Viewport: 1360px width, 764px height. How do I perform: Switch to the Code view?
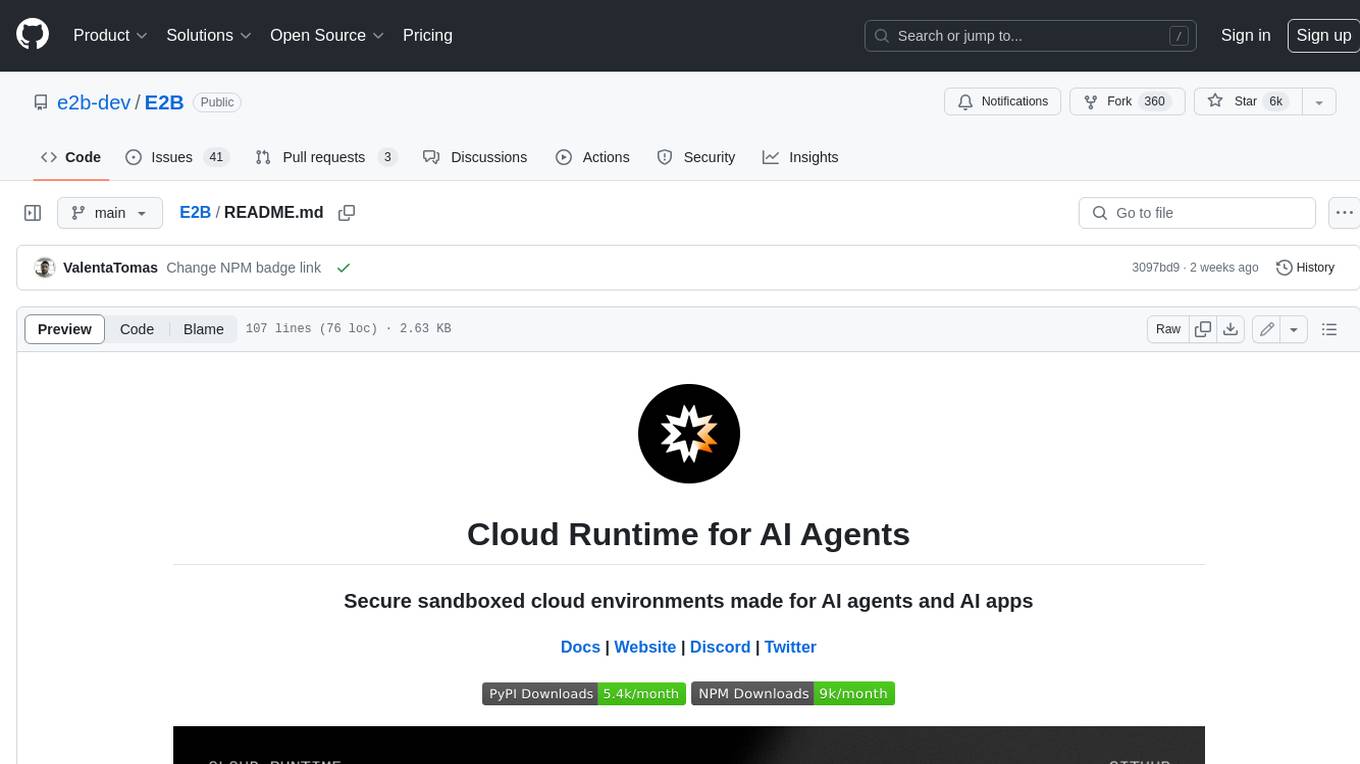pyautogui.click(x=137, y=329)
